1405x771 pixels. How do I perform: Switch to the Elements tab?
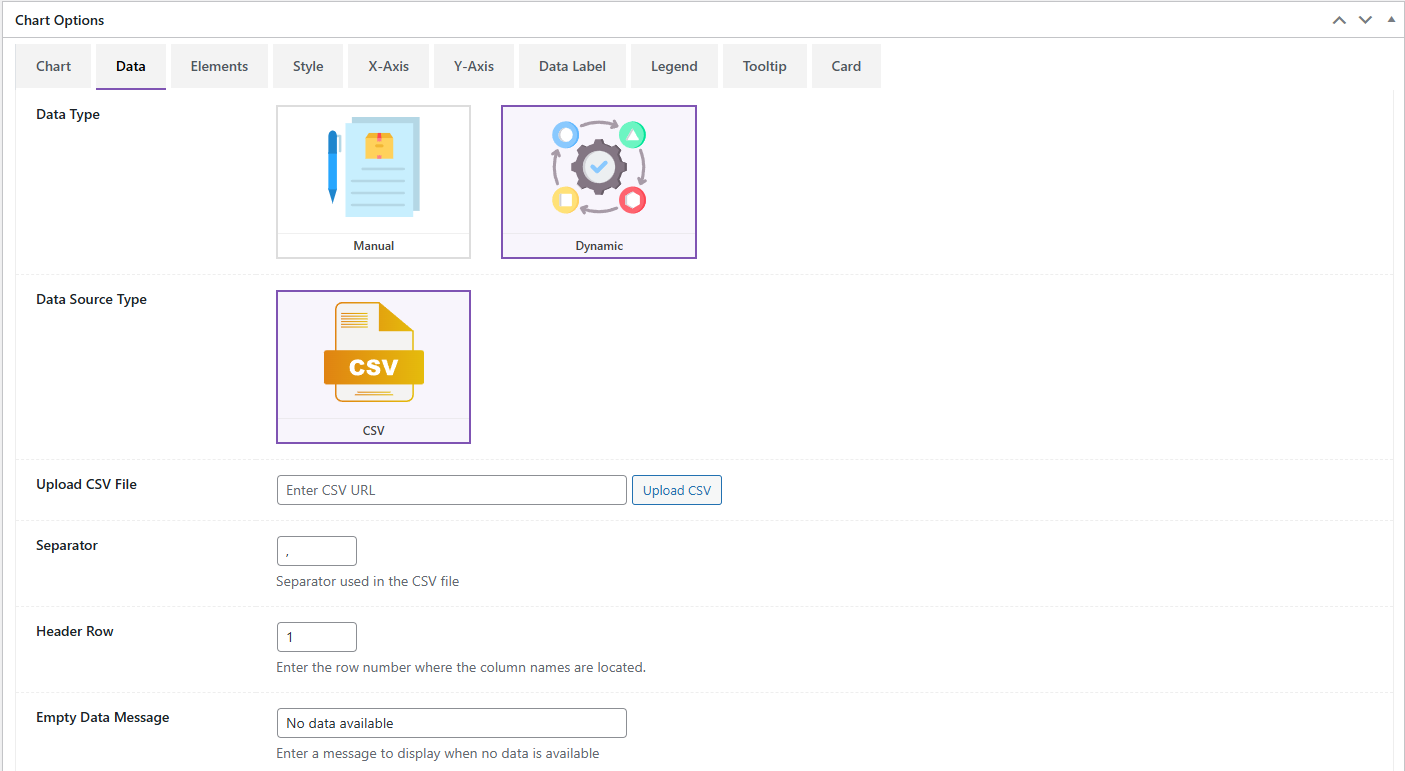tap(219, 66)
